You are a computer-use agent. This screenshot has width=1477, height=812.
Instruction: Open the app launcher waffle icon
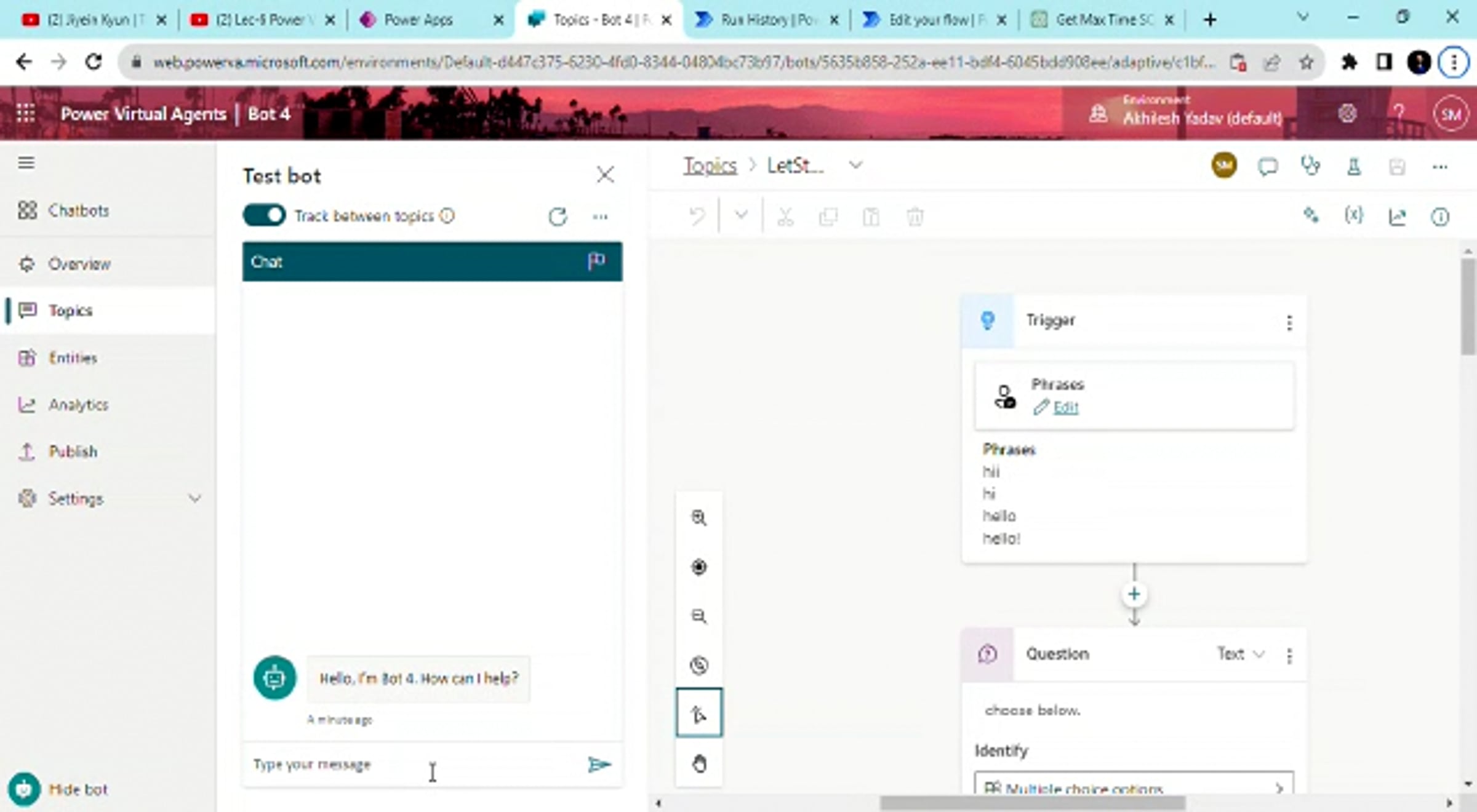25,114
